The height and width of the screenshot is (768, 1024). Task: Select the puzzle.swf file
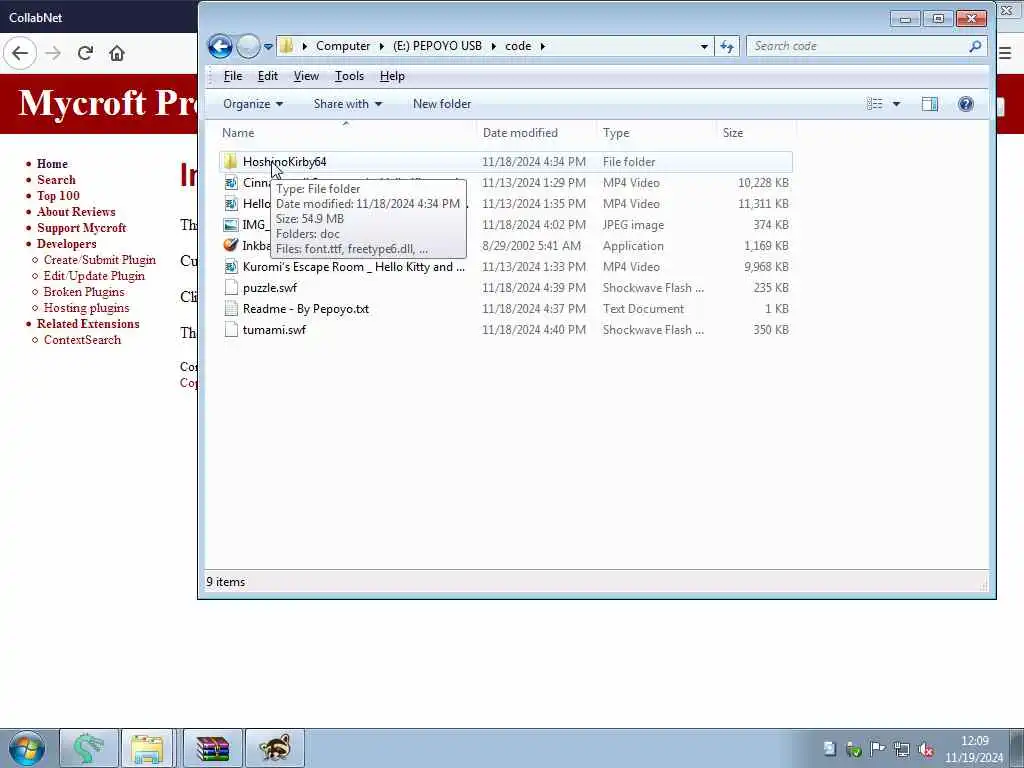tap(270, 287)
